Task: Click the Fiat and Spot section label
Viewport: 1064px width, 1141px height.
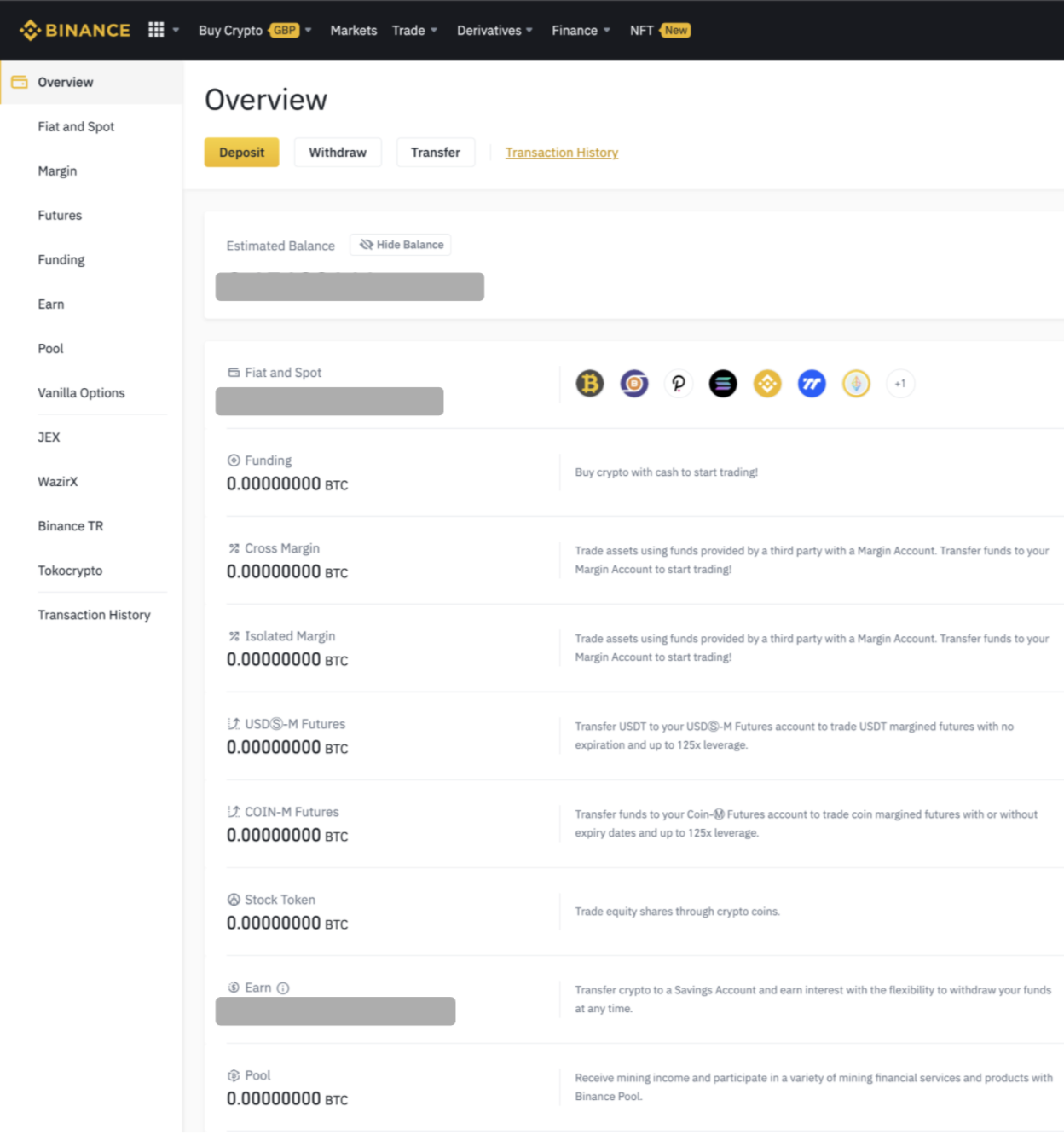Action: click(x=283, y=373)
